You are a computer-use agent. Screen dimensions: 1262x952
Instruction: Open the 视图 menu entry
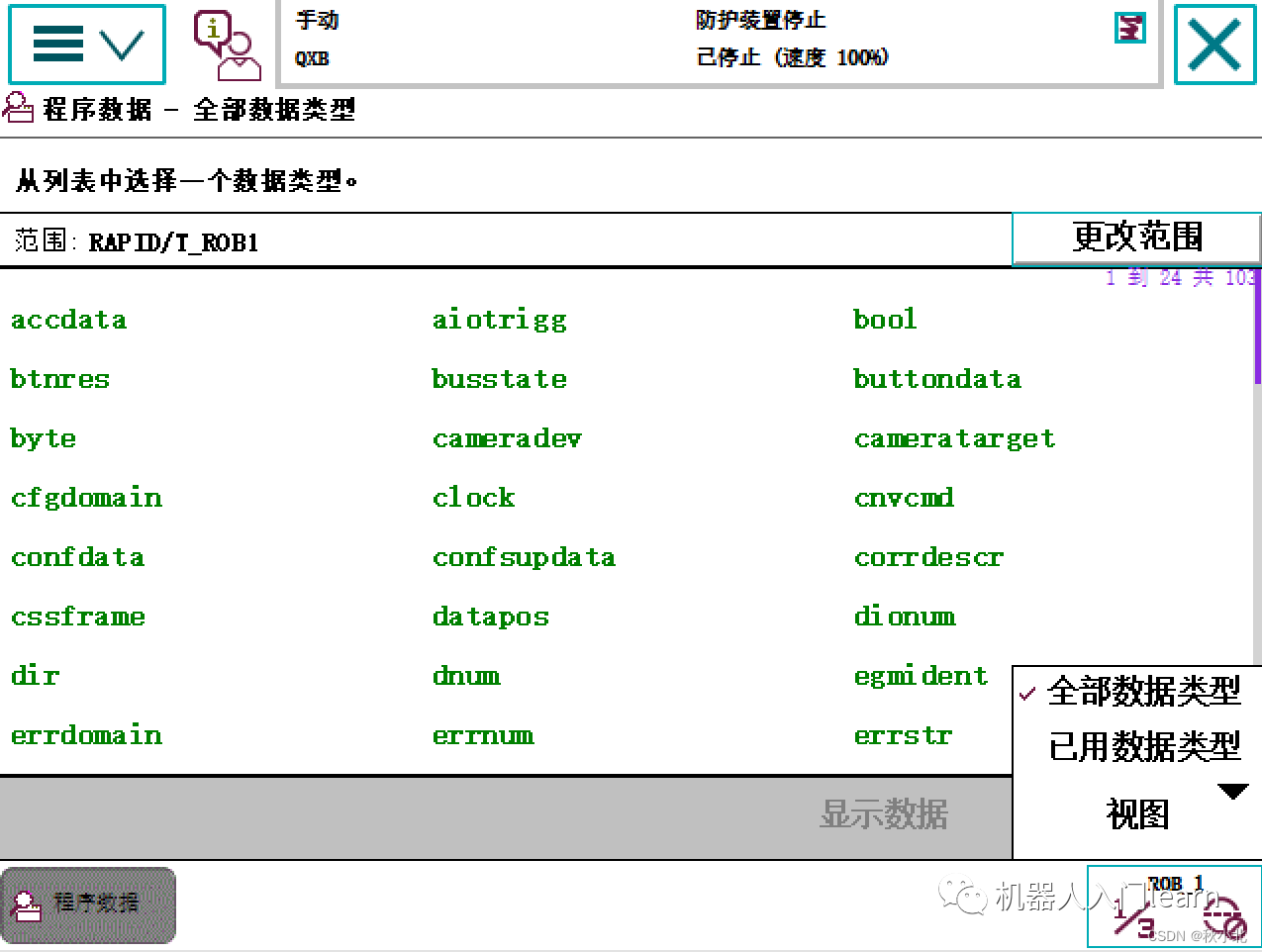[x=1134, y=813]
